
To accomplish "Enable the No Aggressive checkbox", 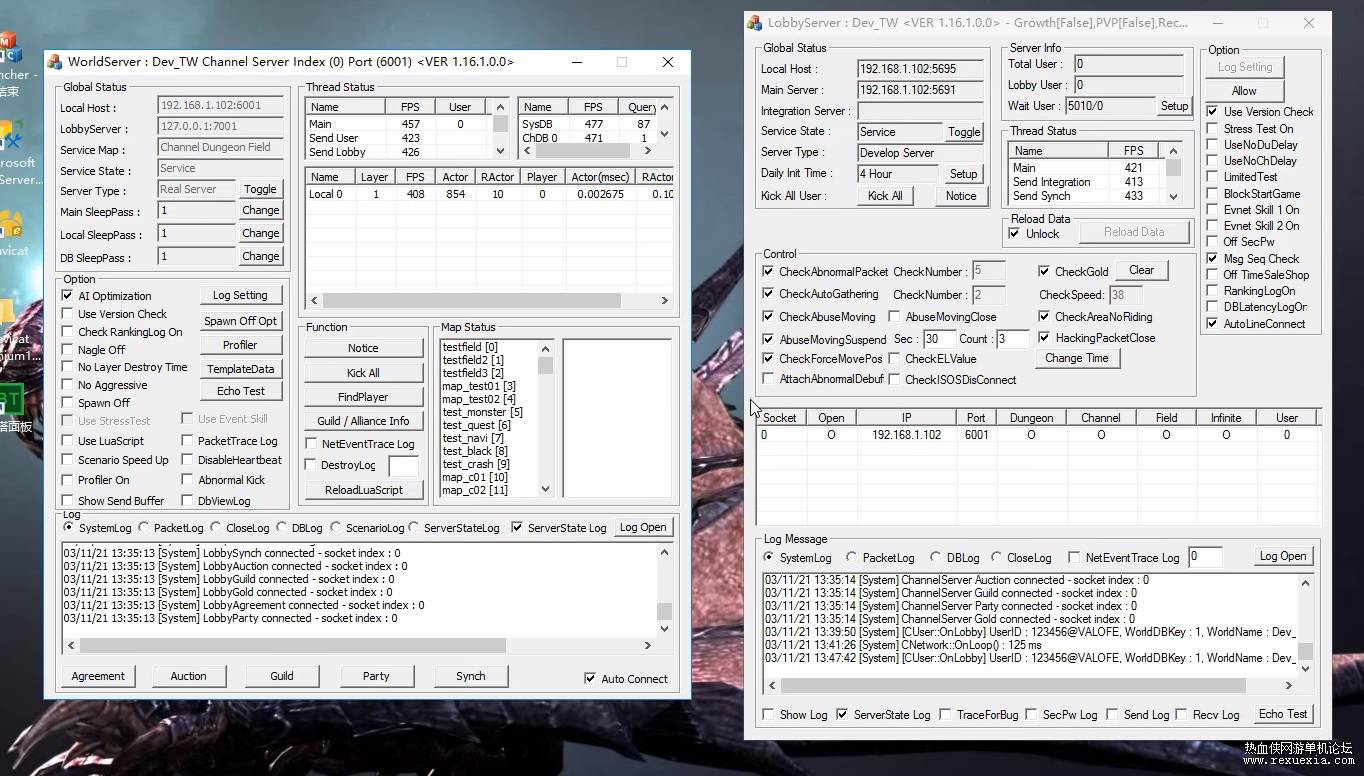I will pyautogui.click(x=67, y=385).
